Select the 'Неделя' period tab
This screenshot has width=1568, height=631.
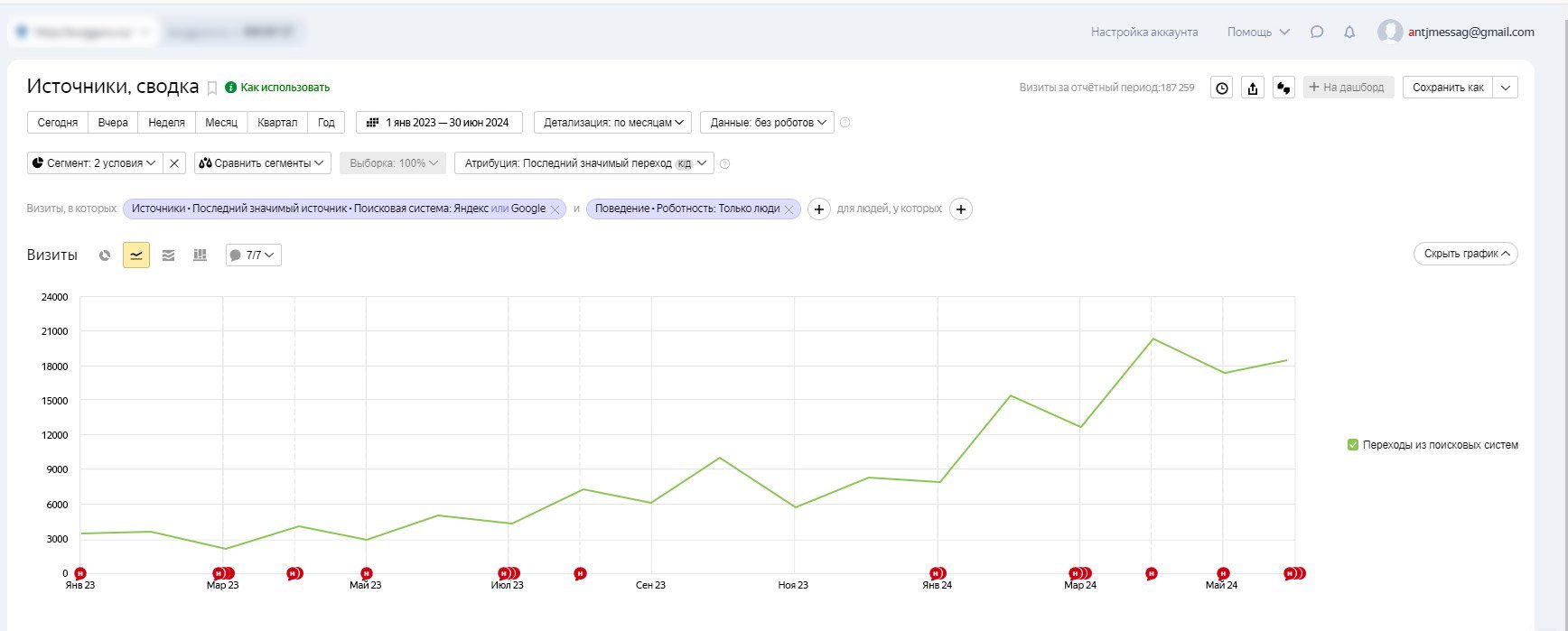coord(166,123)
